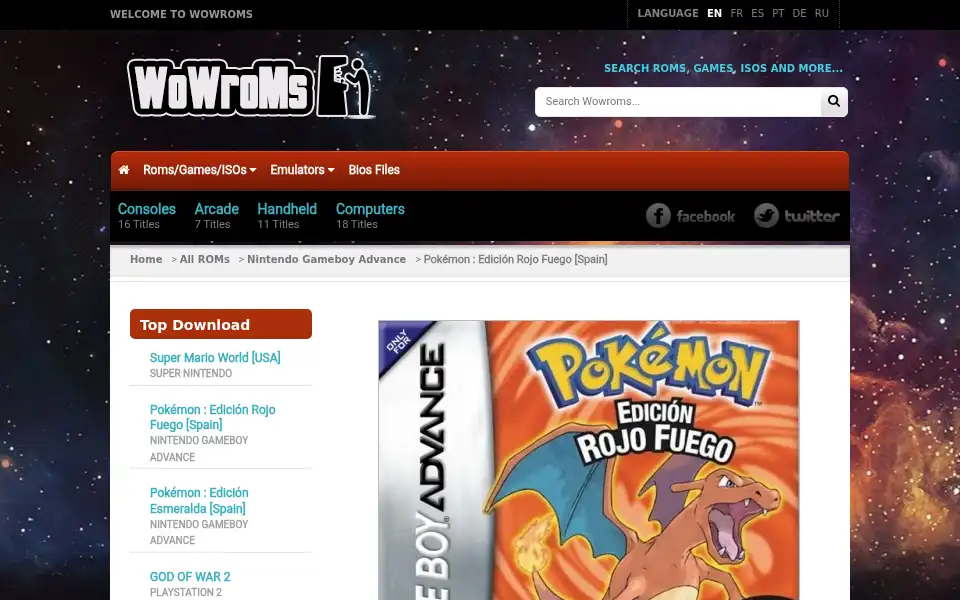Switch language to RU
The image size is (960, 600).
822,13
